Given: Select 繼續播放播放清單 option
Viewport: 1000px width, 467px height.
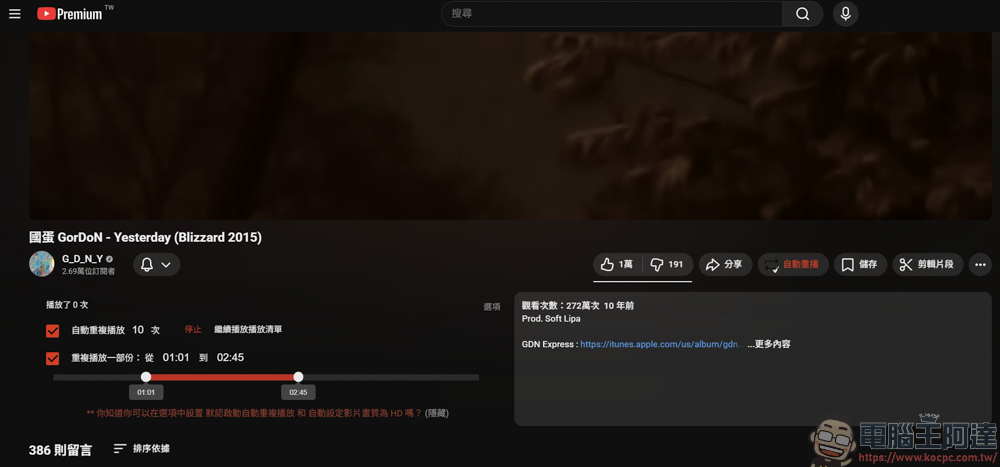Looking at the screenshot, I should coord(248,330).
